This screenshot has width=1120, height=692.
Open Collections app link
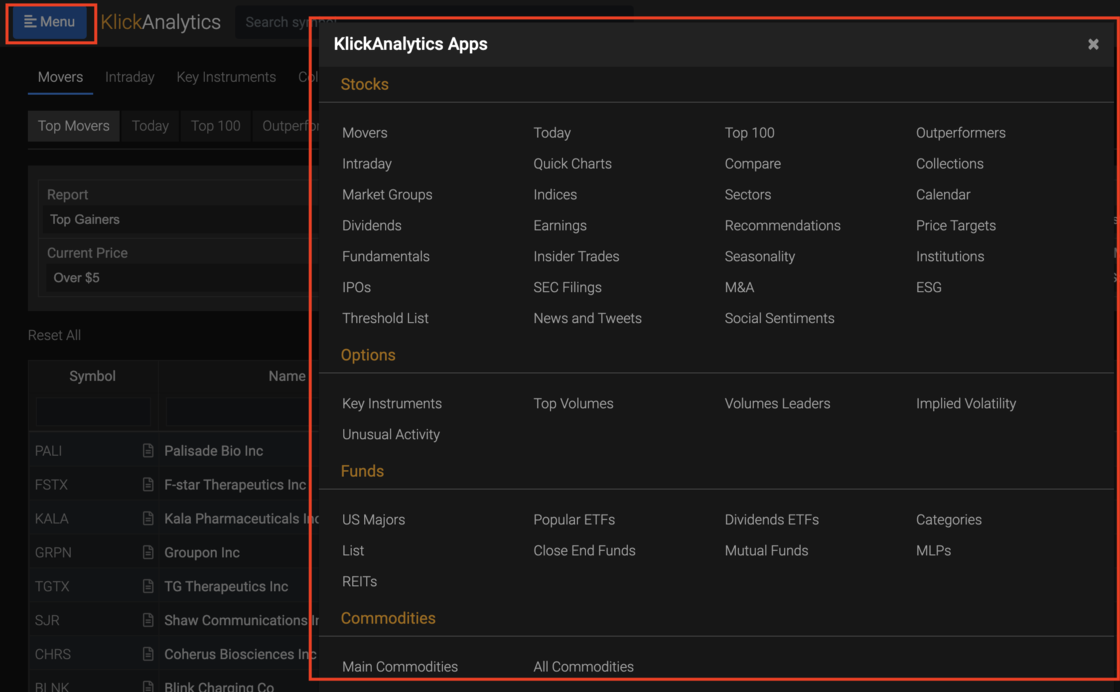click(949, 164)
